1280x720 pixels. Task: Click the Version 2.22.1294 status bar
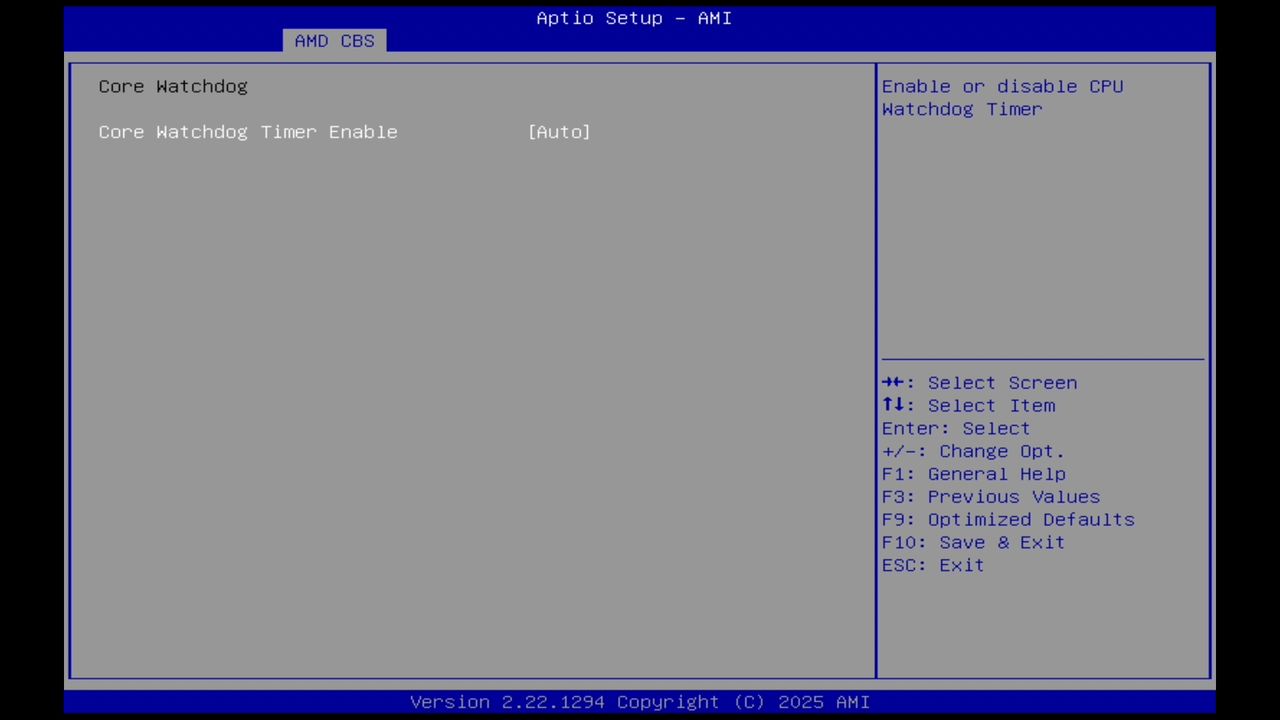[x=640, y=701]
